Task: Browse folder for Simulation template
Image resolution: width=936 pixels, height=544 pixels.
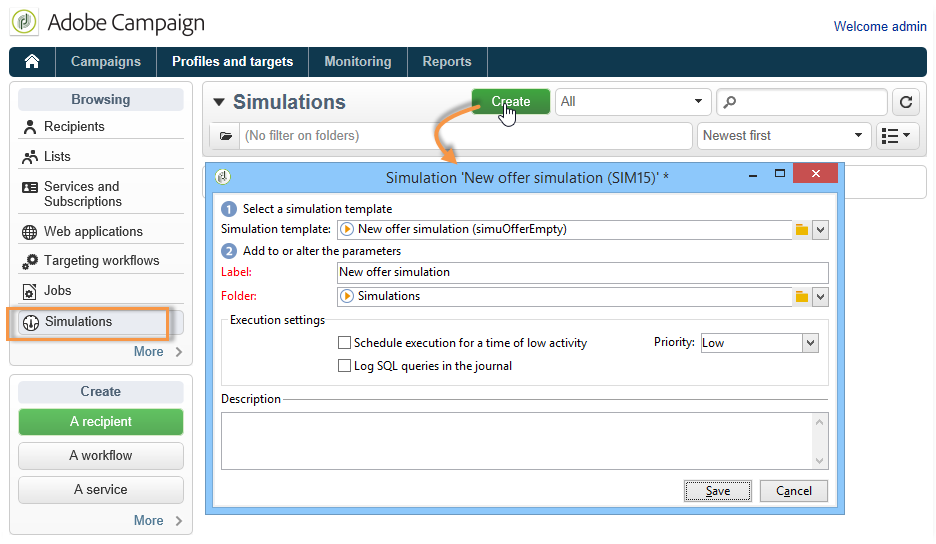Action: 802,230
